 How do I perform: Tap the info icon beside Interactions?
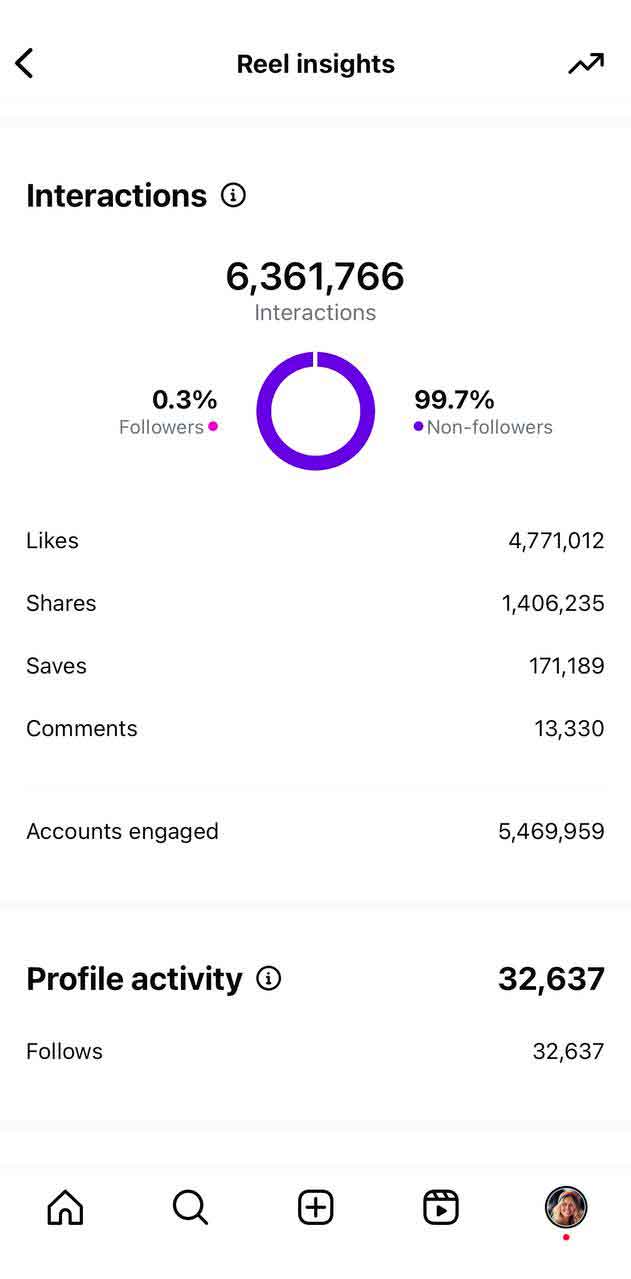233,195
